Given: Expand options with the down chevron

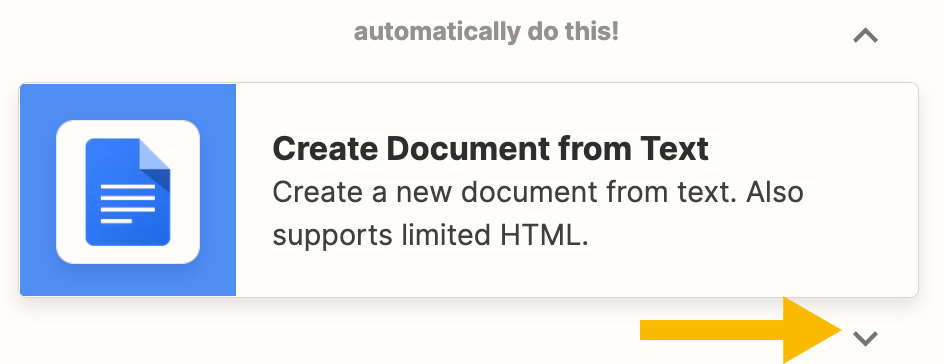Looking at the screenshot, I should click(x=866, y=338).
